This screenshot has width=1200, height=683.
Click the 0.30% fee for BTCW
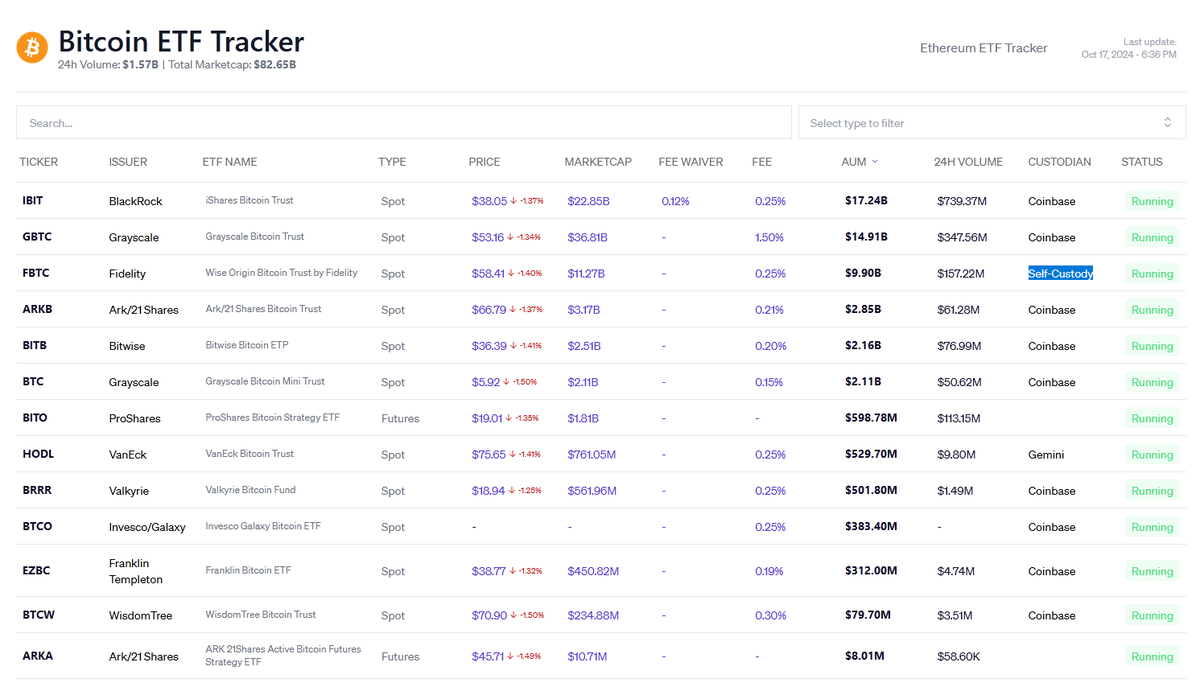click(770, 616)
